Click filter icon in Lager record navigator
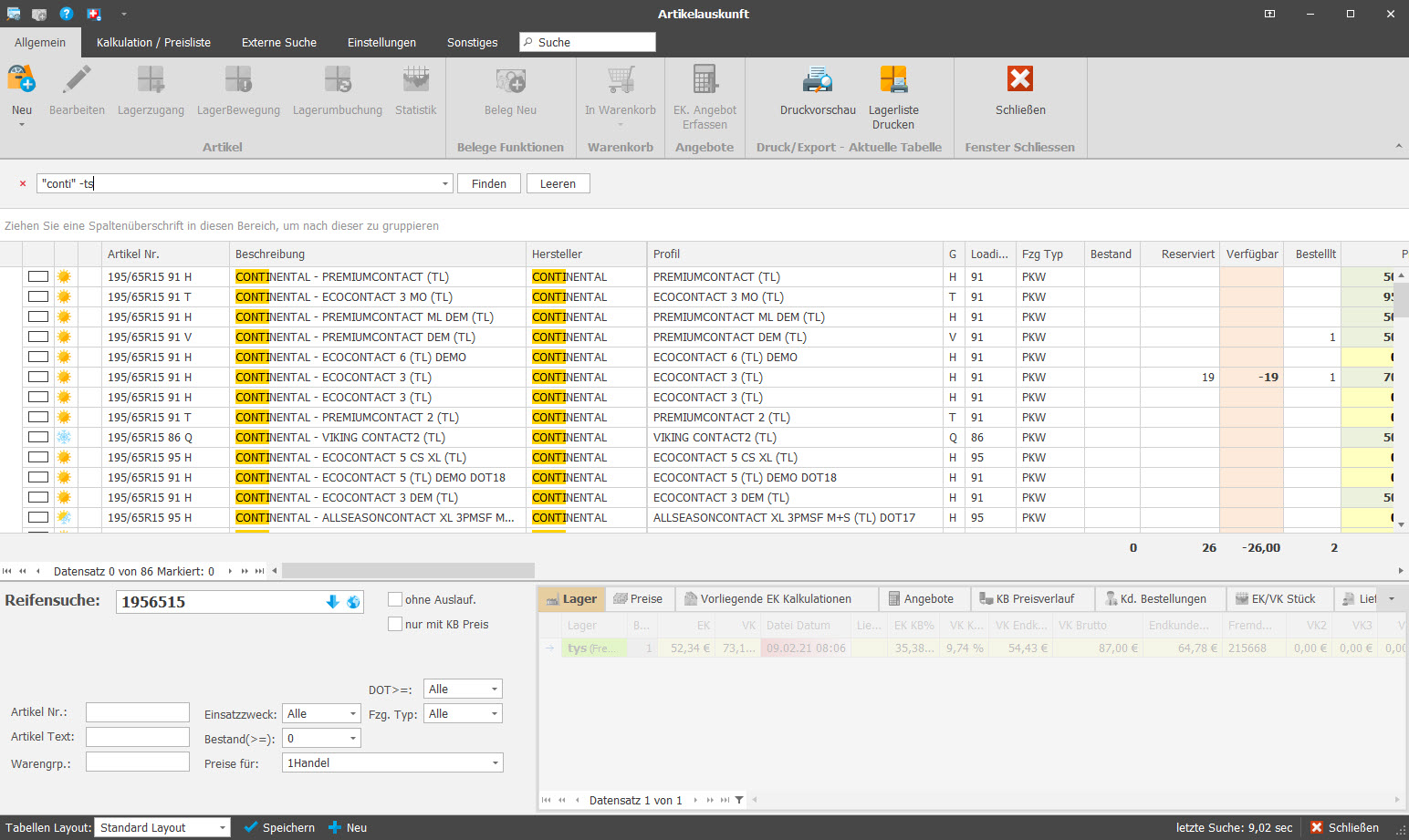Image resolution: width=1409 pixels, height=840 pixels. (x=739, y=800)
